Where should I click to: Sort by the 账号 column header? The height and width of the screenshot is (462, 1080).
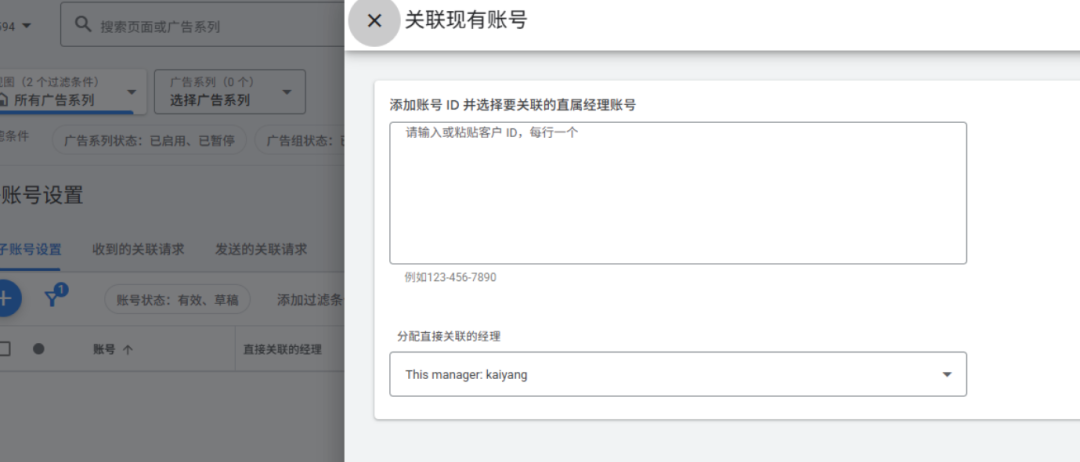coord(113,349)
